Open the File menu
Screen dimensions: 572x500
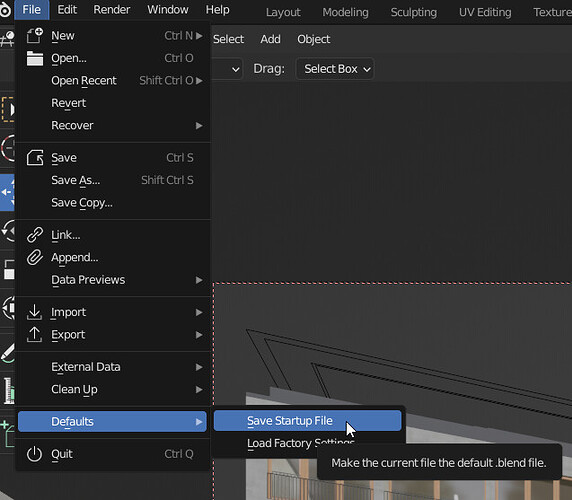click(31, 9)
